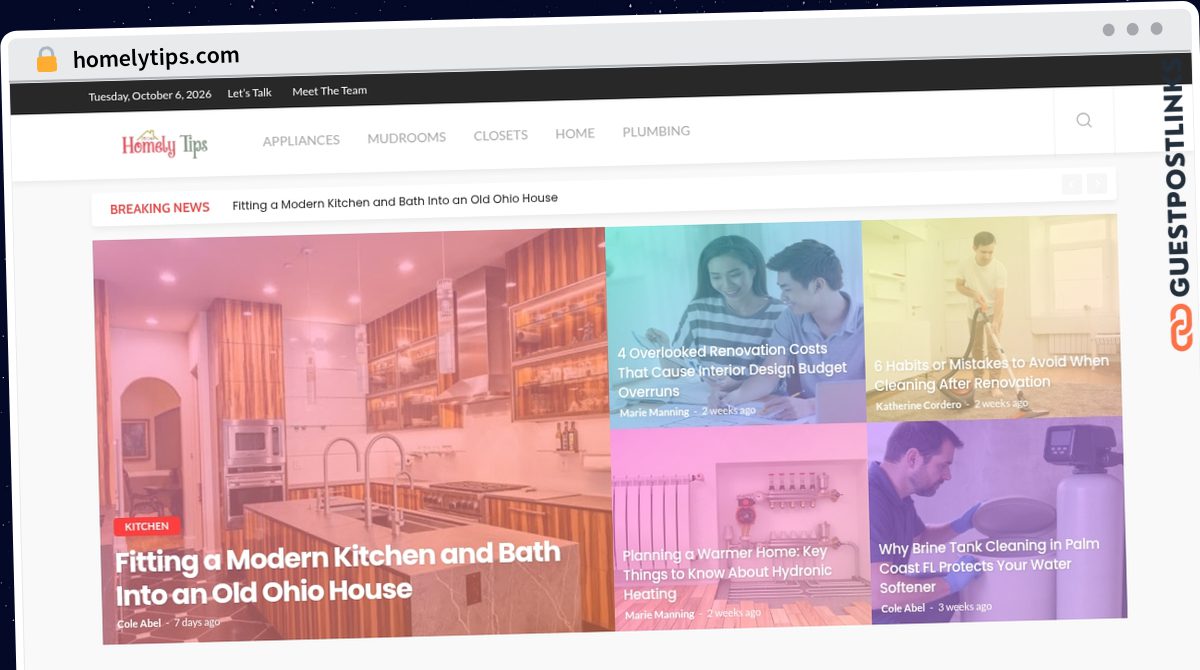Click the Homely Tips logo
Viewport: 1200px width, 670px height.
165,145
